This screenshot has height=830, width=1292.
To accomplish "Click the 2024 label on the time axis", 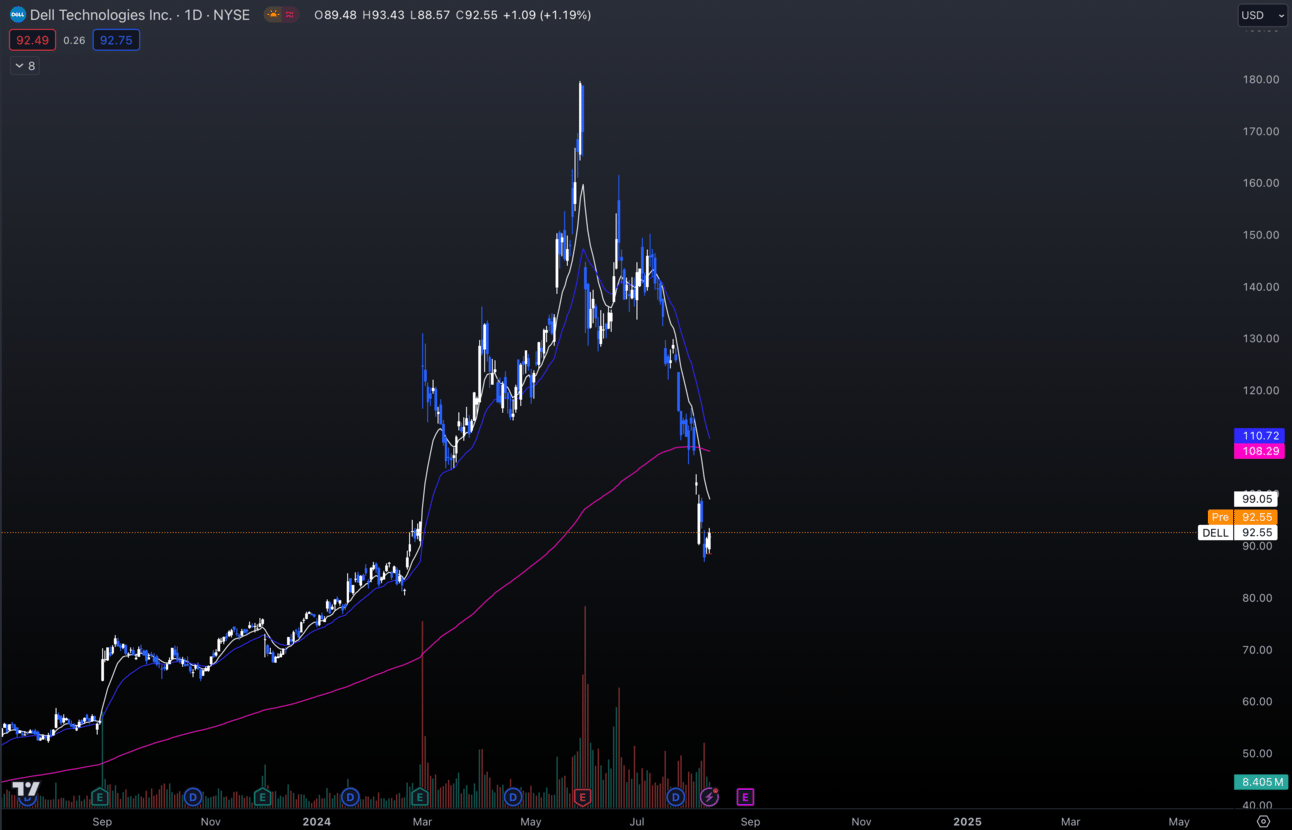I will click(317, 822).
